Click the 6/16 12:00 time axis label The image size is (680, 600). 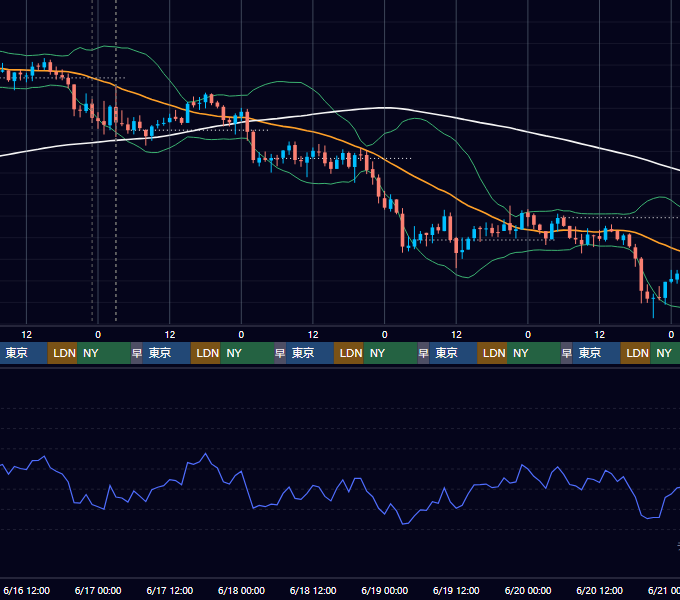[26, 590]
